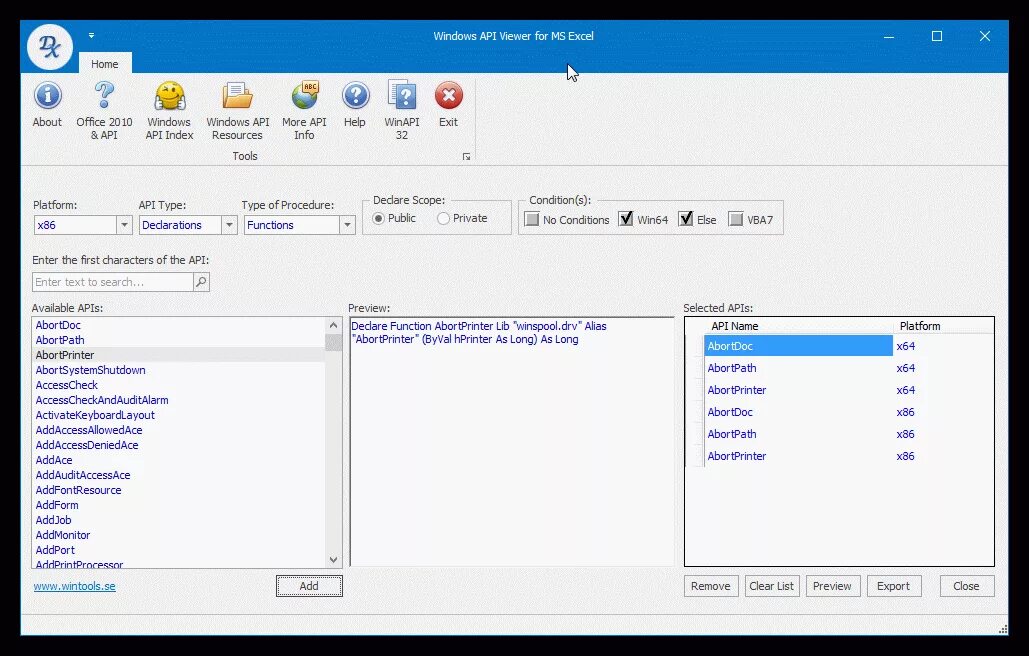Click the Close button

[967, 586]
